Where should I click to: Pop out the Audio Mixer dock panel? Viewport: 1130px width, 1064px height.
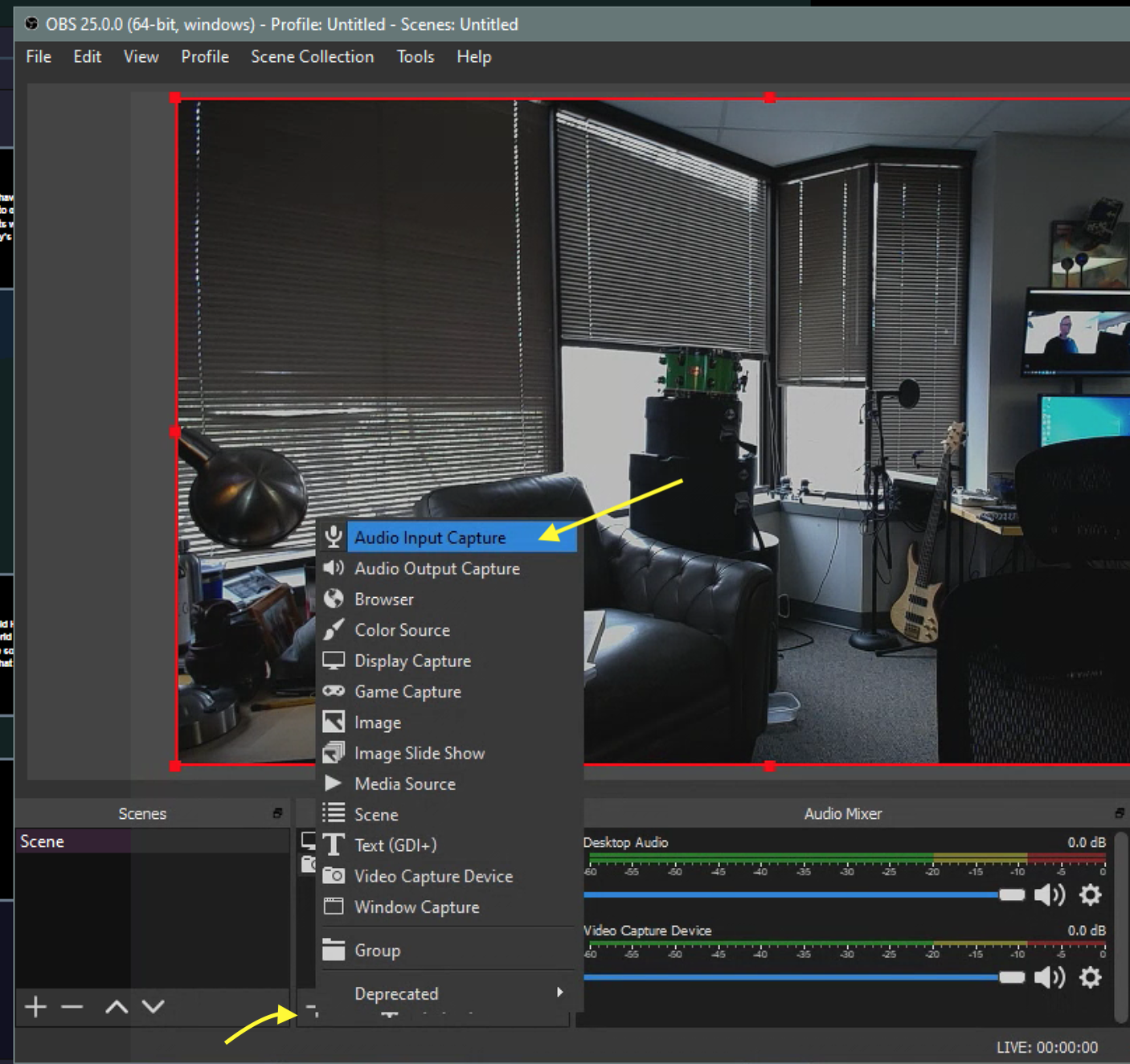point(1119,813)
